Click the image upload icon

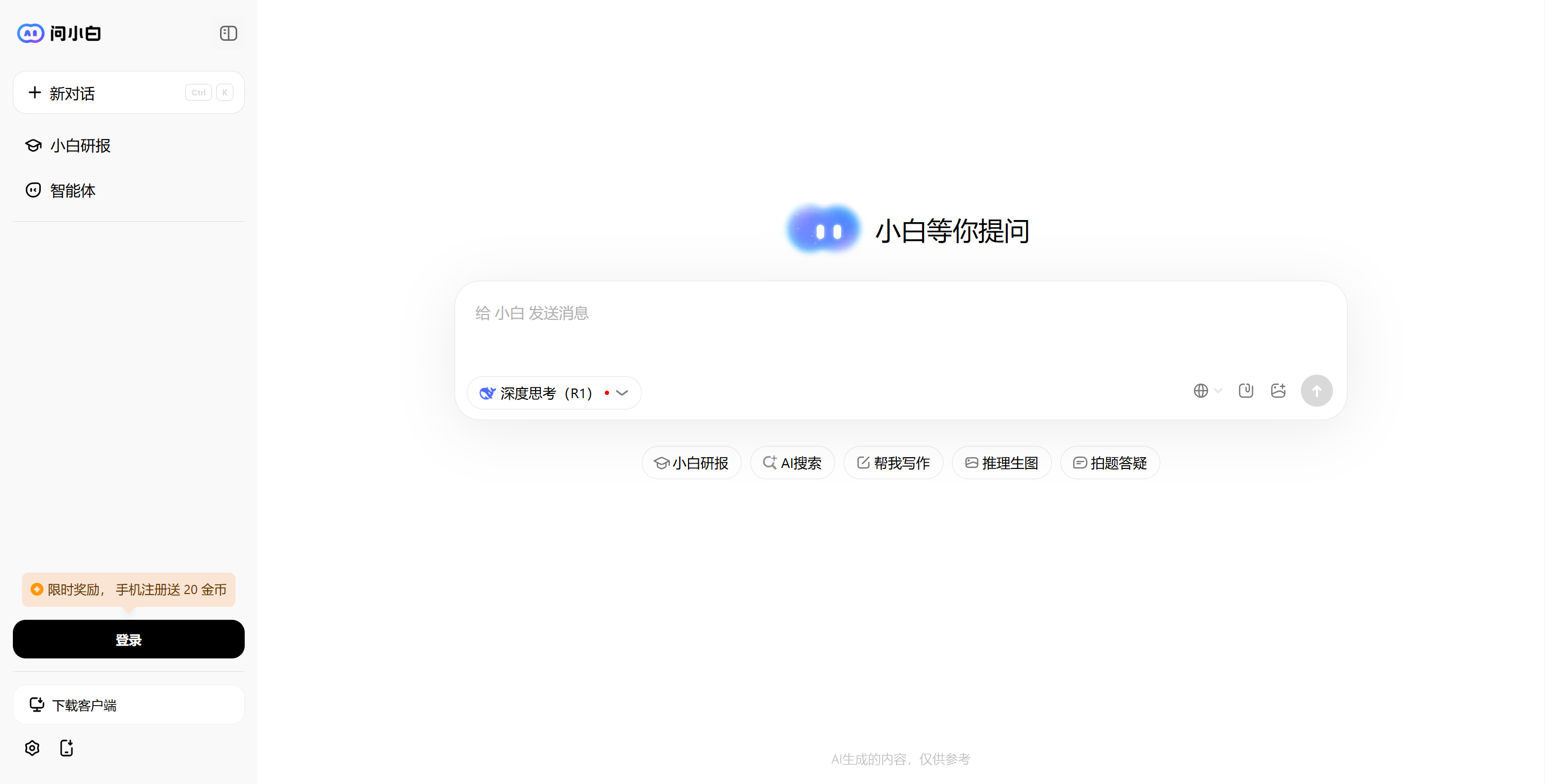tap(1278, 391)
